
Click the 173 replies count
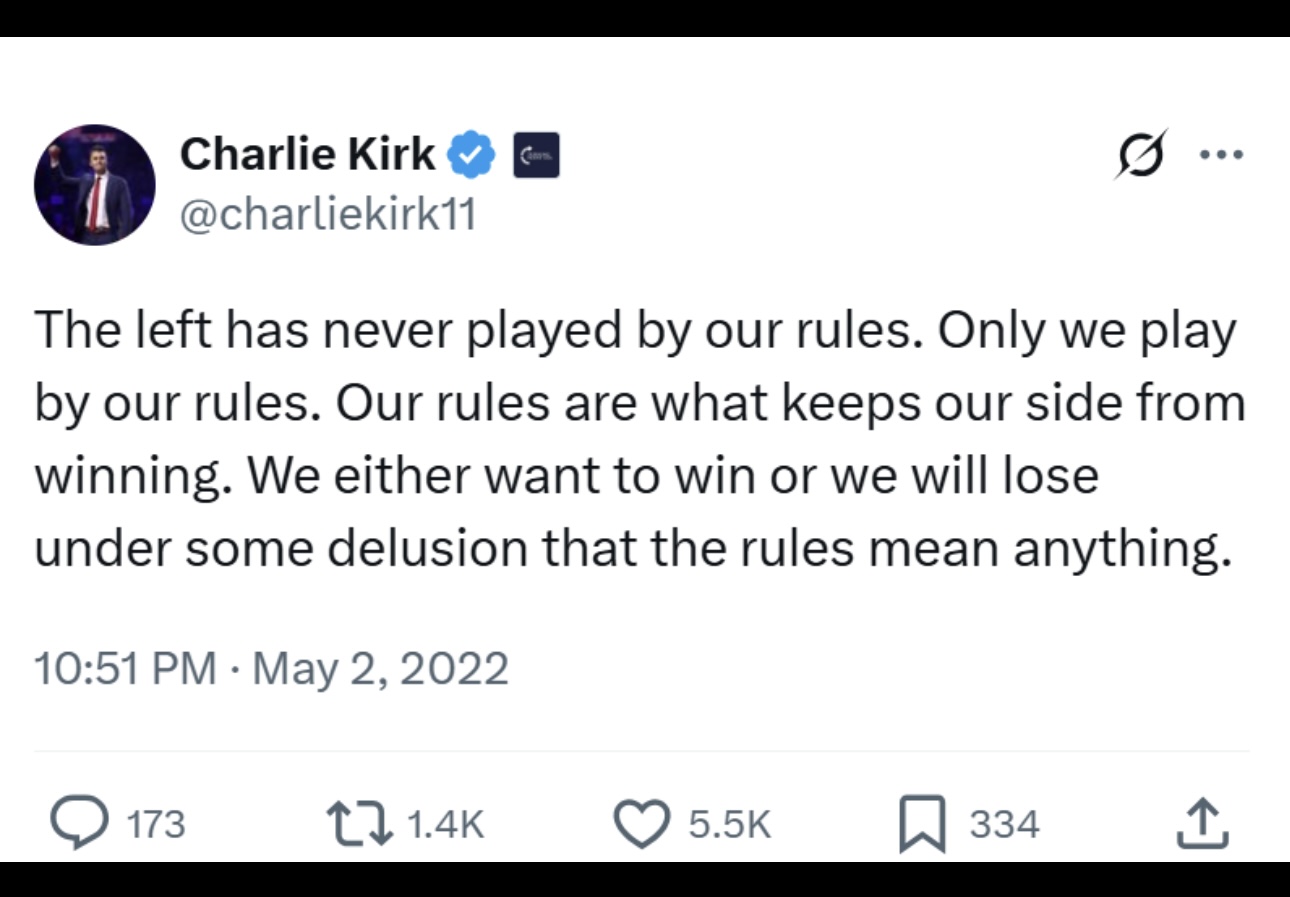coord(156,825)
